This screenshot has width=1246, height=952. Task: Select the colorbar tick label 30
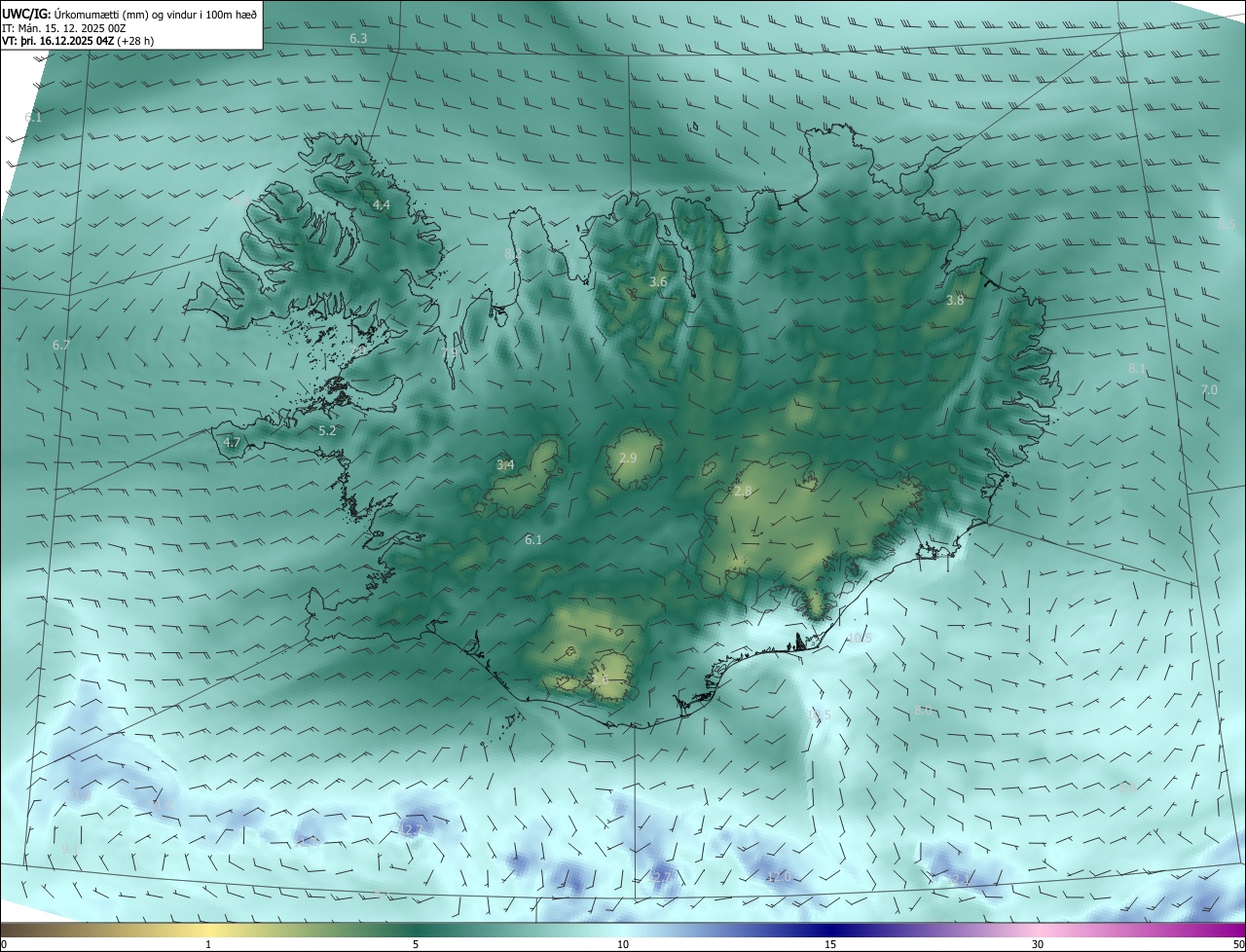point(1038,944)
